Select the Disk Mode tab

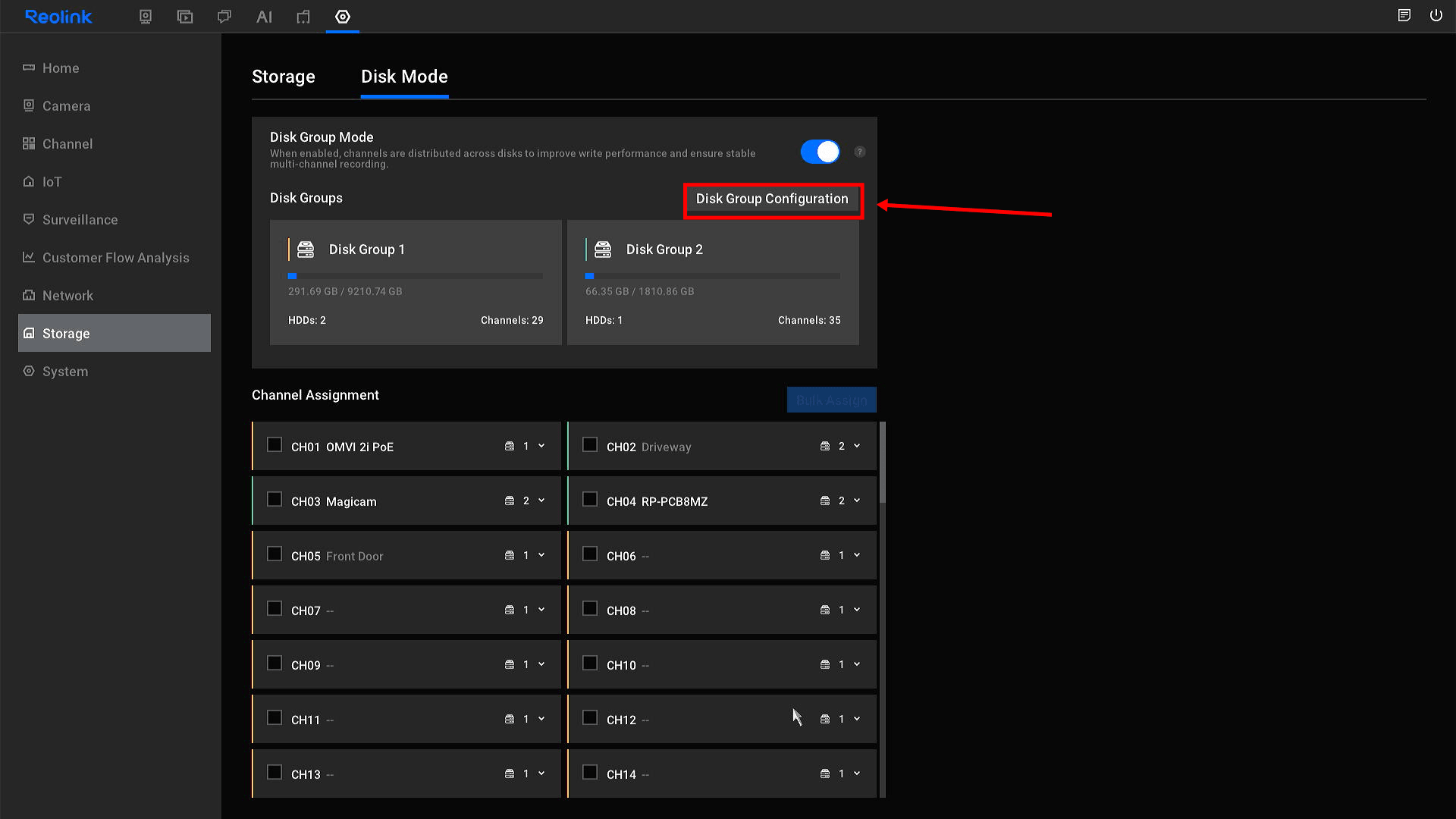pyautogui.click(x=404, y=77)
